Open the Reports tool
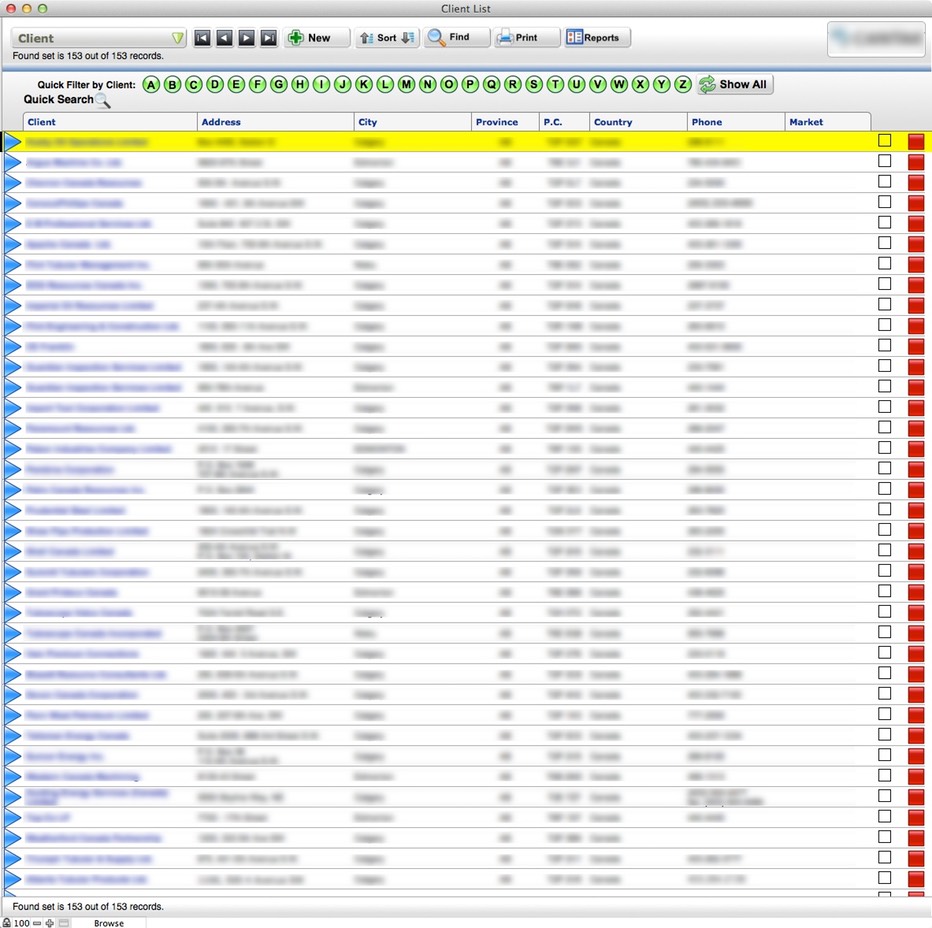Screen dimensions: 932x928 coord(597,37)
